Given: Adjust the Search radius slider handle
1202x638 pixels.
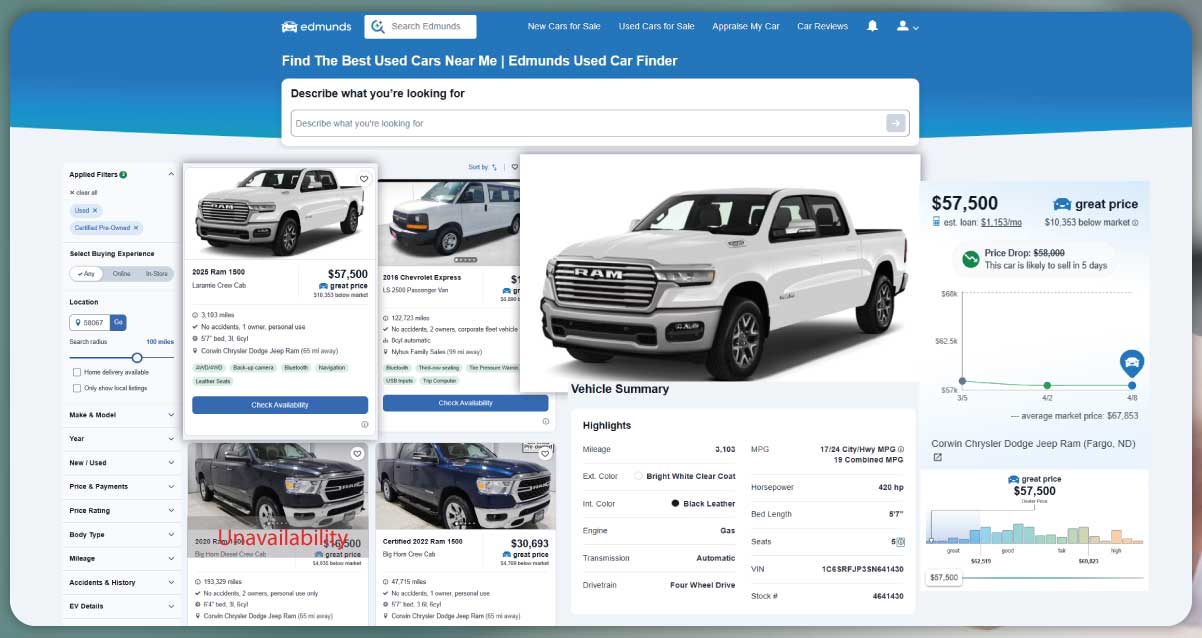Looking at the screenshot, I should 137,357.
